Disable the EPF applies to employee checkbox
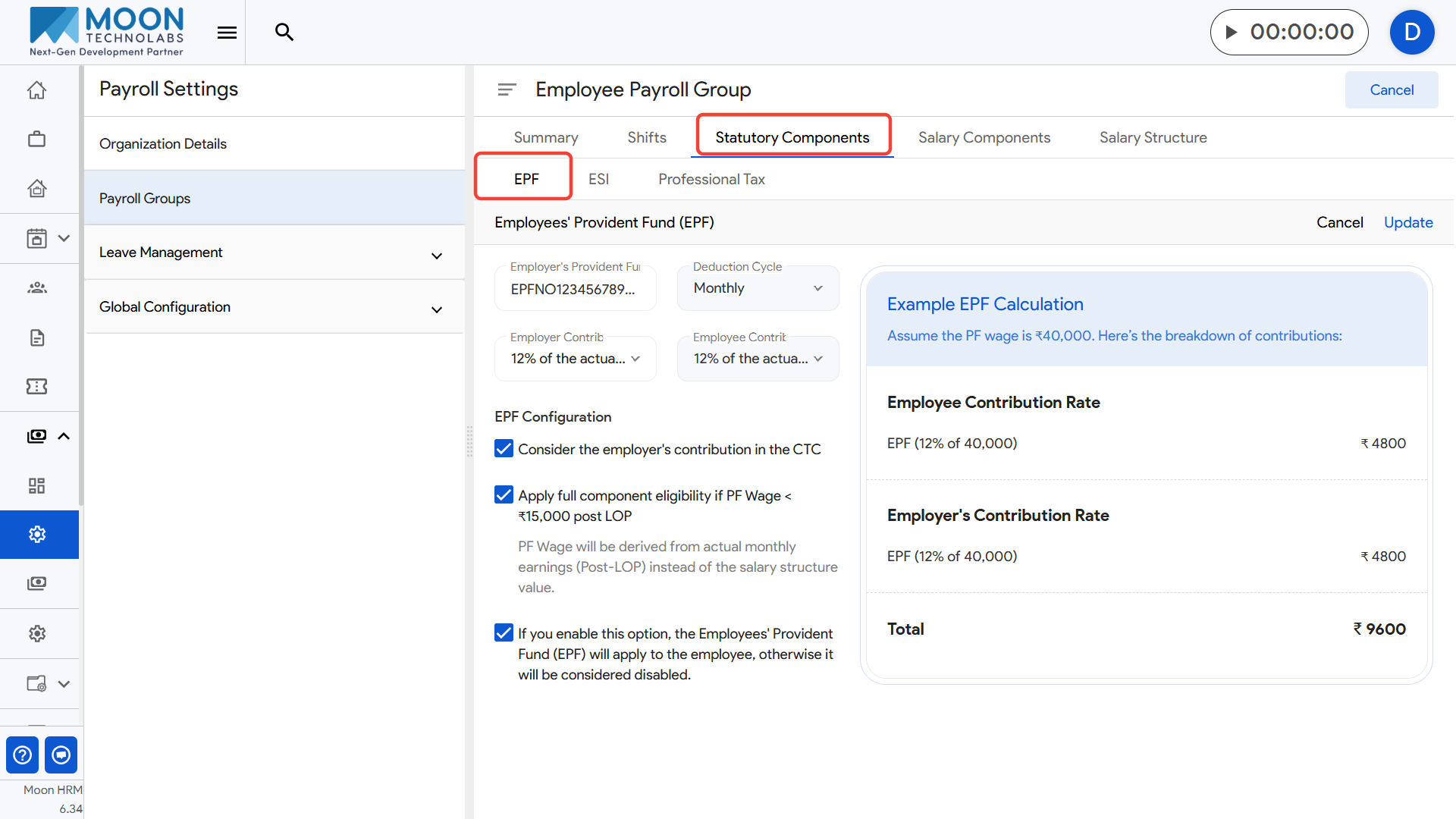This screenshot has width=1456, height=819. (x=504, y=633)
